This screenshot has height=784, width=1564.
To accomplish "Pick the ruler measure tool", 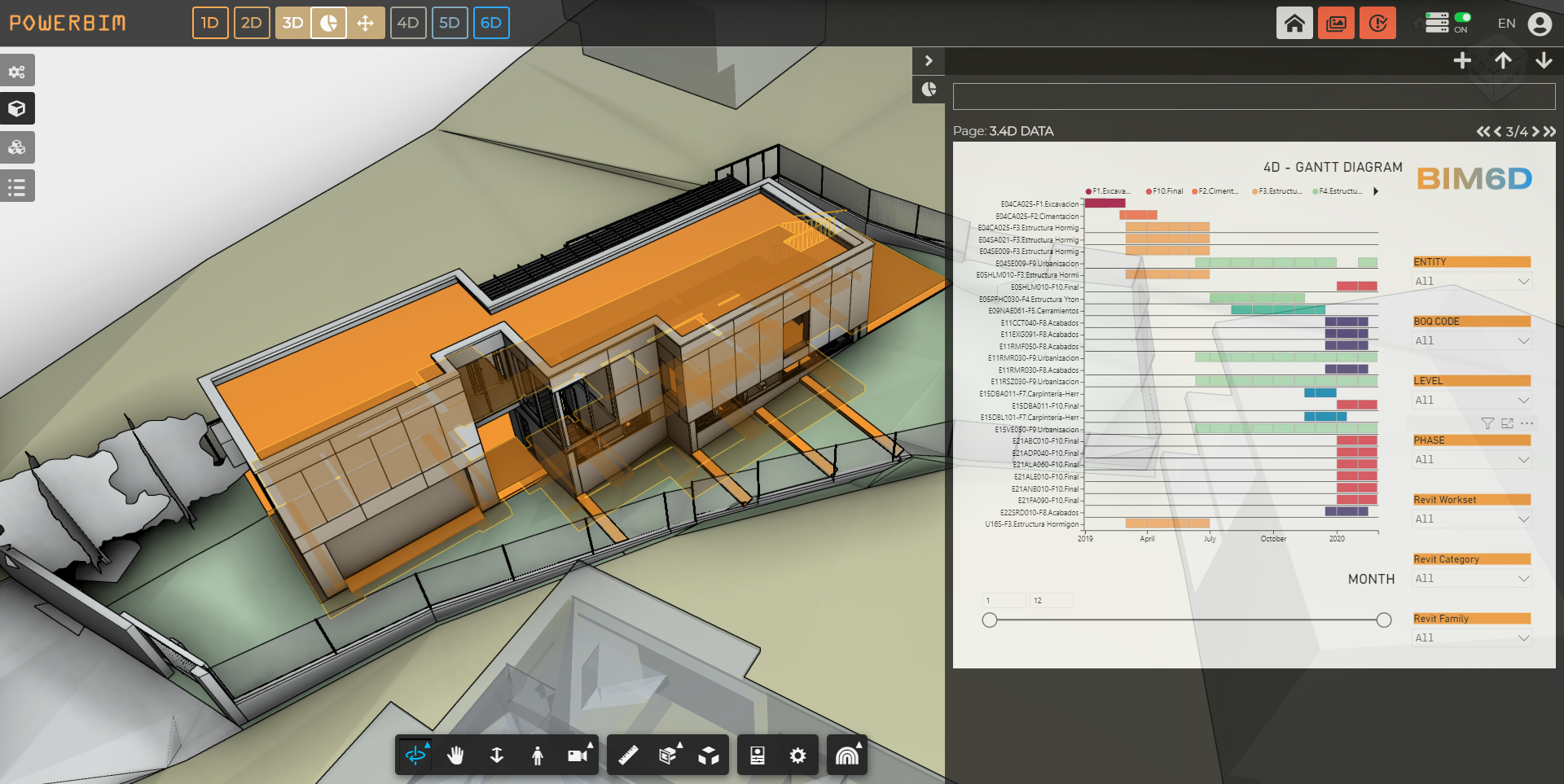I will pos(628,756).
